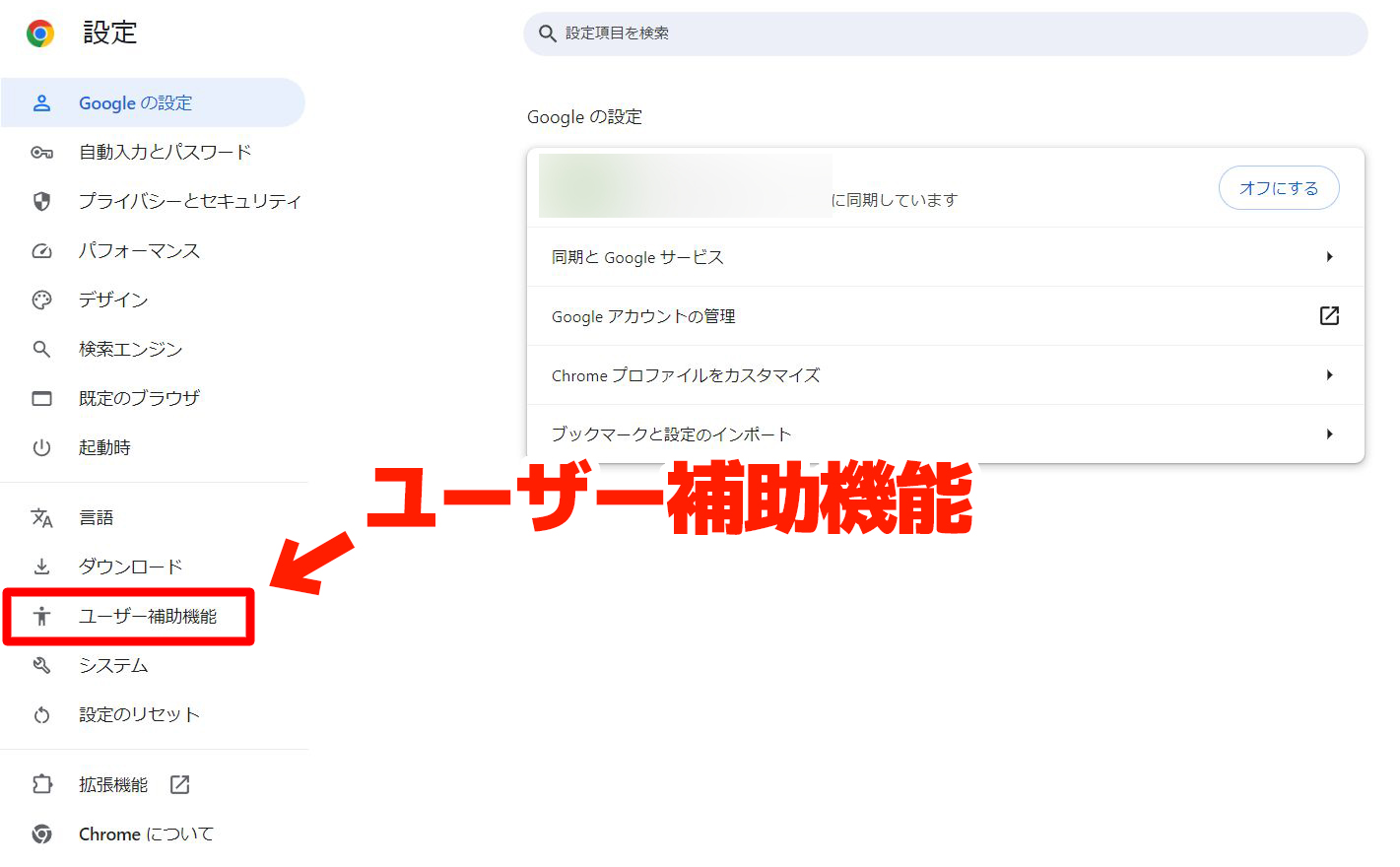This screenshot has width=1400, height=867.
Task: Select パフォーマンス in the sidebar
Action: tap(153, 250)
